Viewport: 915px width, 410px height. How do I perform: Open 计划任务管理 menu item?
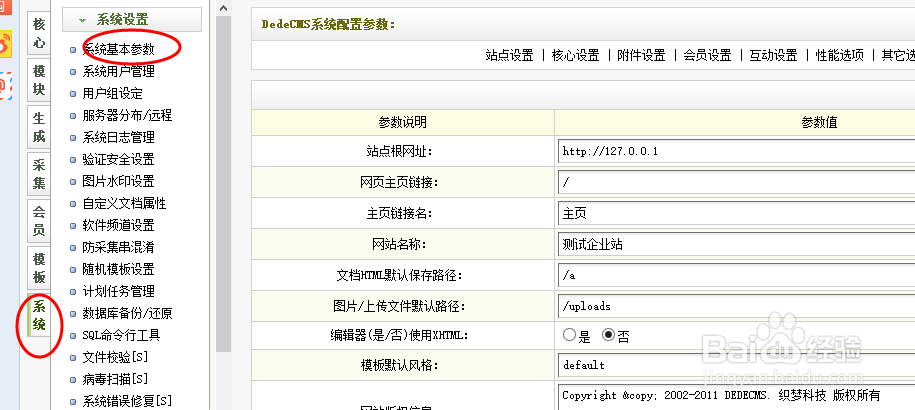[x=118, y=291]
